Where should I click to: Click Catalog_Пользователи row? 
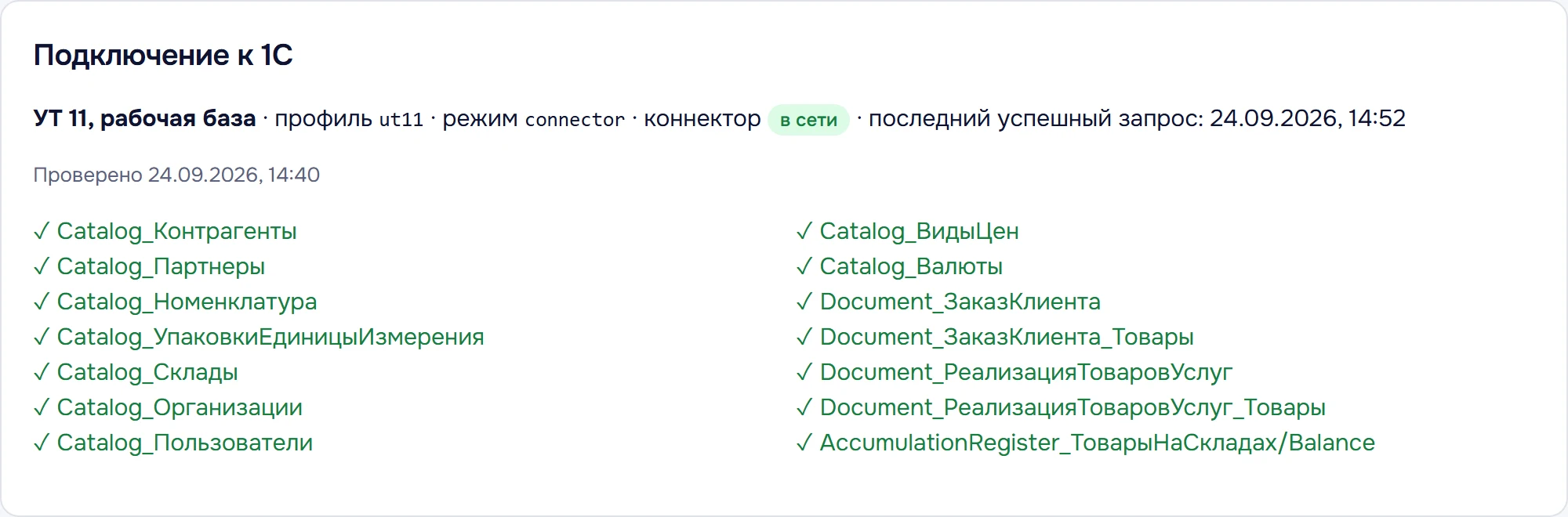[x=173, y=443]
